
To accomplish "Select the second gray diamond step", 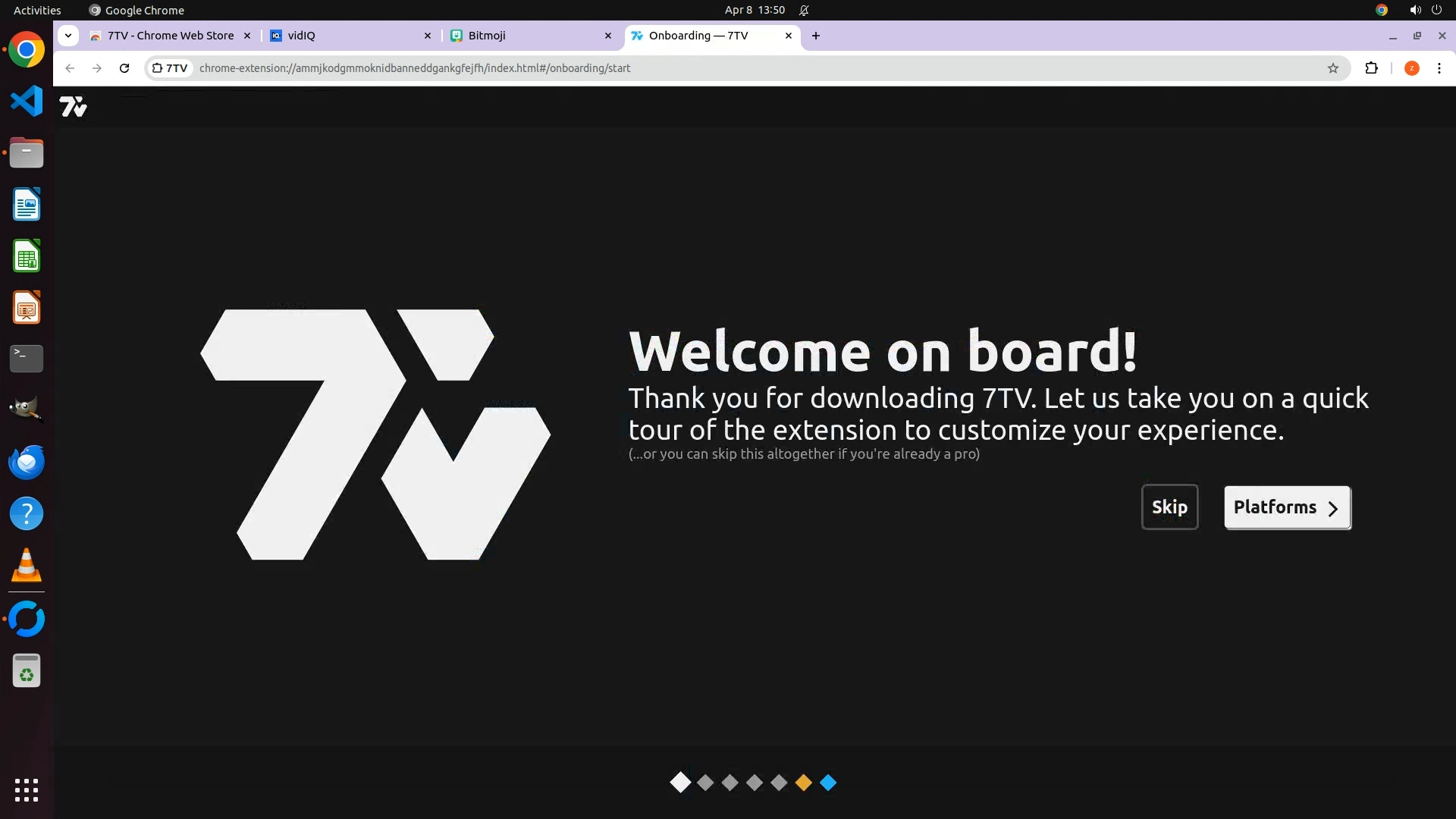I will [730, 783].
